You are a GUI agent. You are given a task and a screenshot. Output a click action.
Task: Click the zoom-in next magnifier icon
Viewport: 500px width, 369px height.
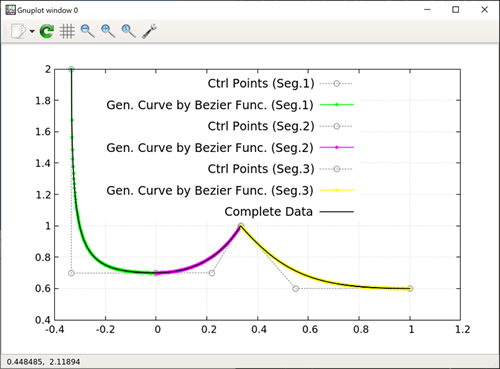coord(108,31)
